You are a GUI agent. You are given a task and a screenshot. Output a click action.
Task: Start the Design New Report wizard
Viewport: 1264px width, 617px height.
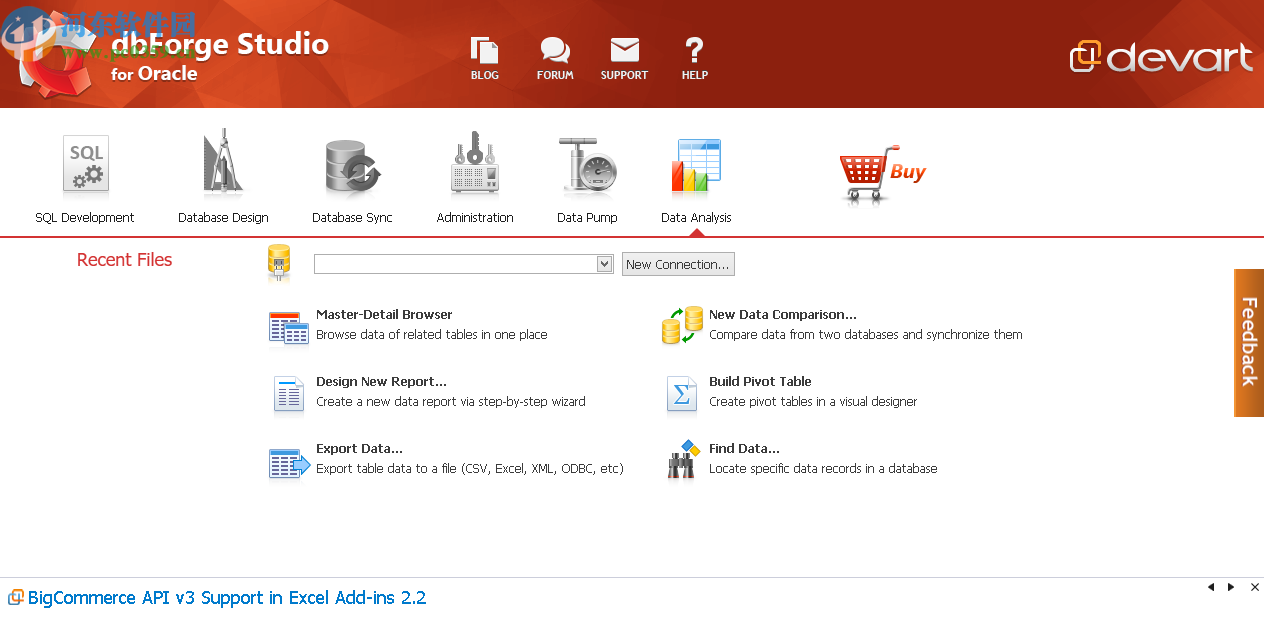point(380,381)
